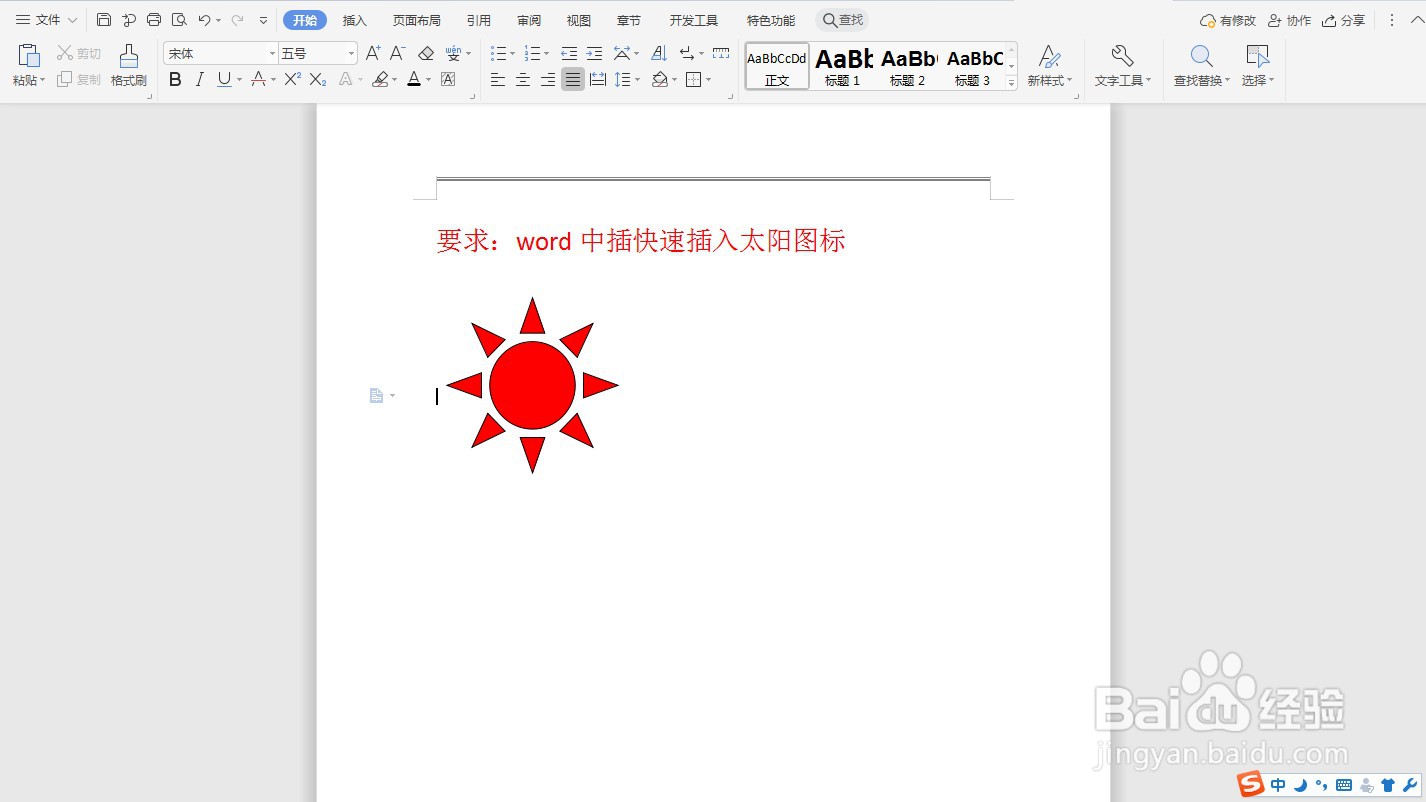Viewport: 1426px width, 802px height.
Task: Open the File (文件) menu dropdown arrow
Action: (x=72, y=20)
